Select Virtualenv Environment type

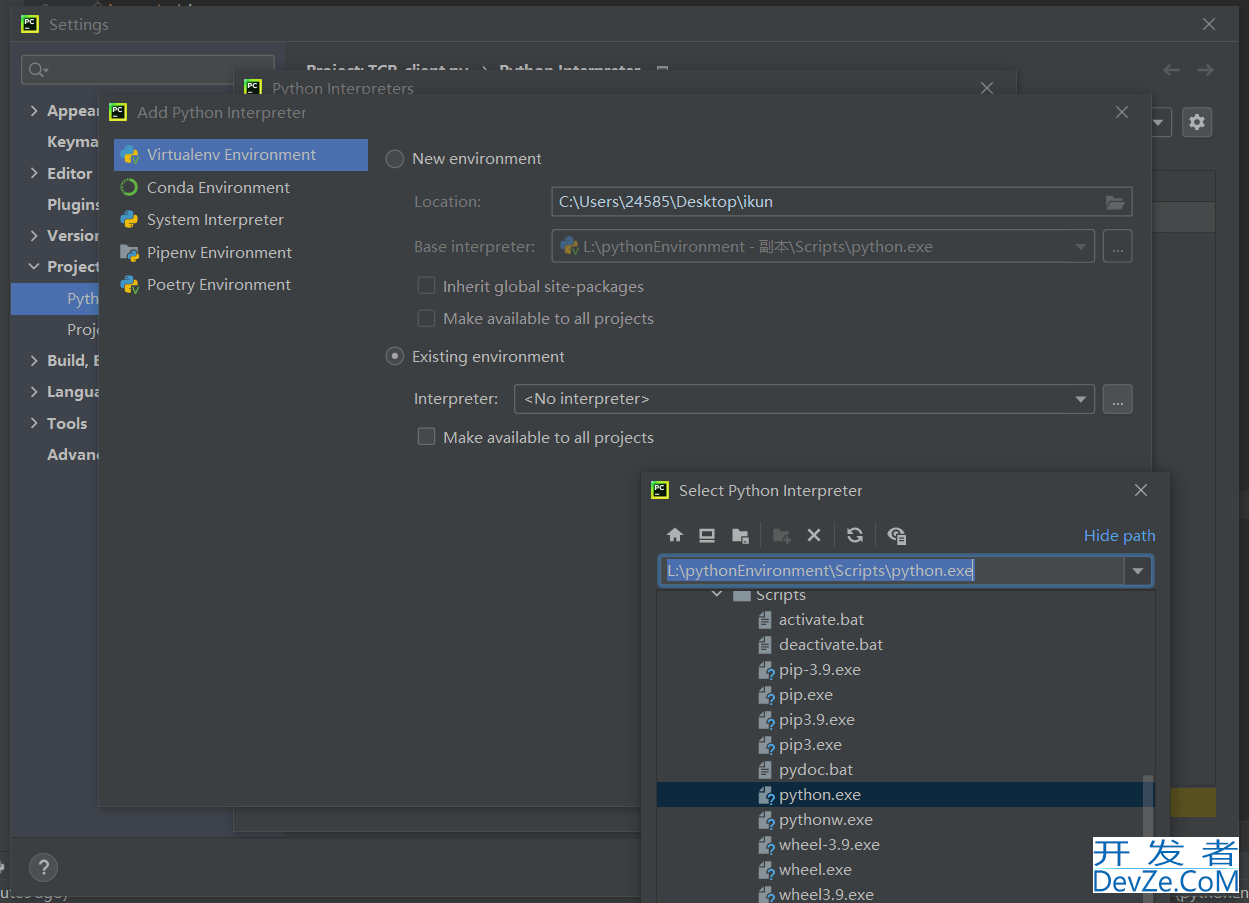[241, 155]
